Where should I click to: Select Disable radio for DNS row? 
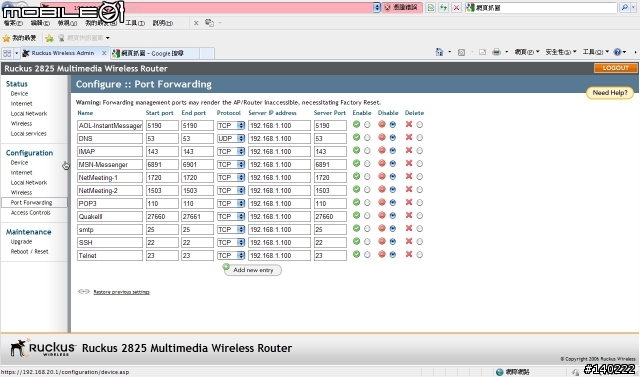tap(393, 138)
